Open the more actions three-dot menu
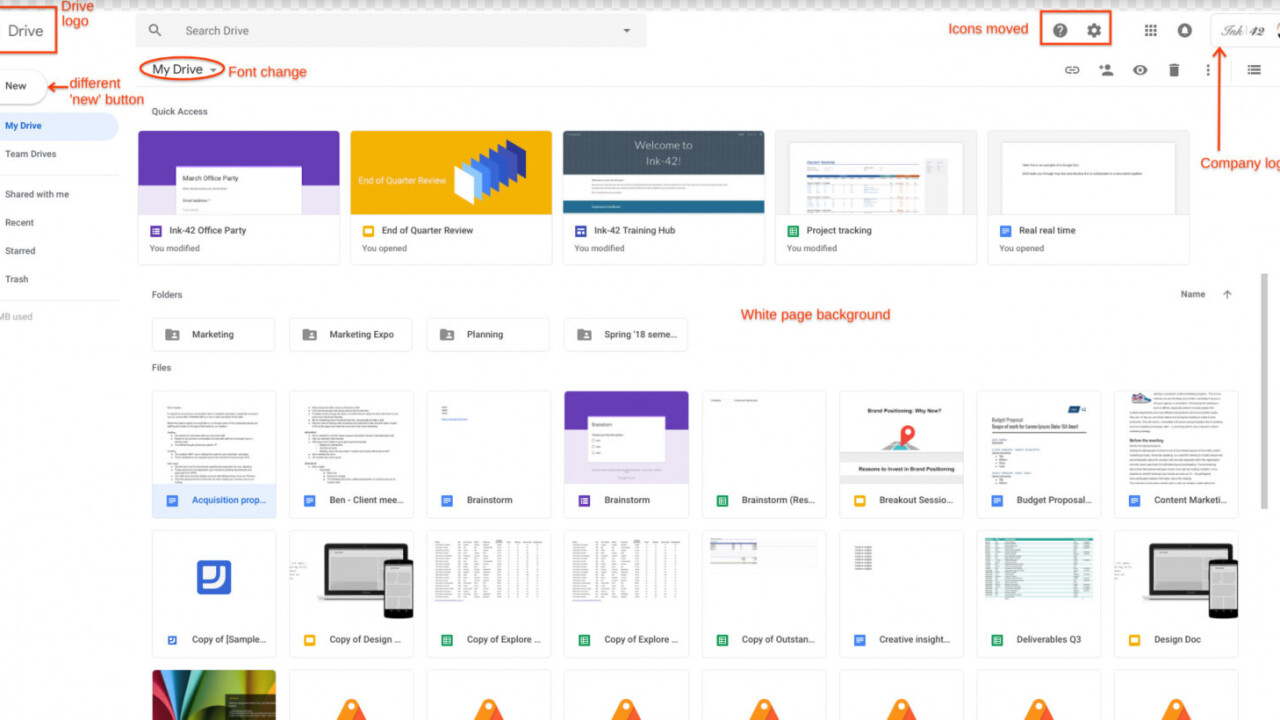Screen dimensions: 1280x720 (x=1208, y=70)
